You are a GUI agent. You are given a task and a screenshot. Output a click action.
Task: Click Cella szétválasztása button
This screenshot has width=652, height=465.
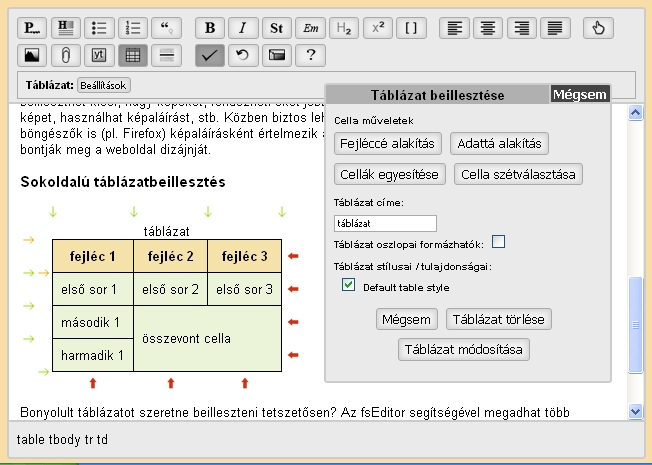pyautogui.click(x=518, y=174)
